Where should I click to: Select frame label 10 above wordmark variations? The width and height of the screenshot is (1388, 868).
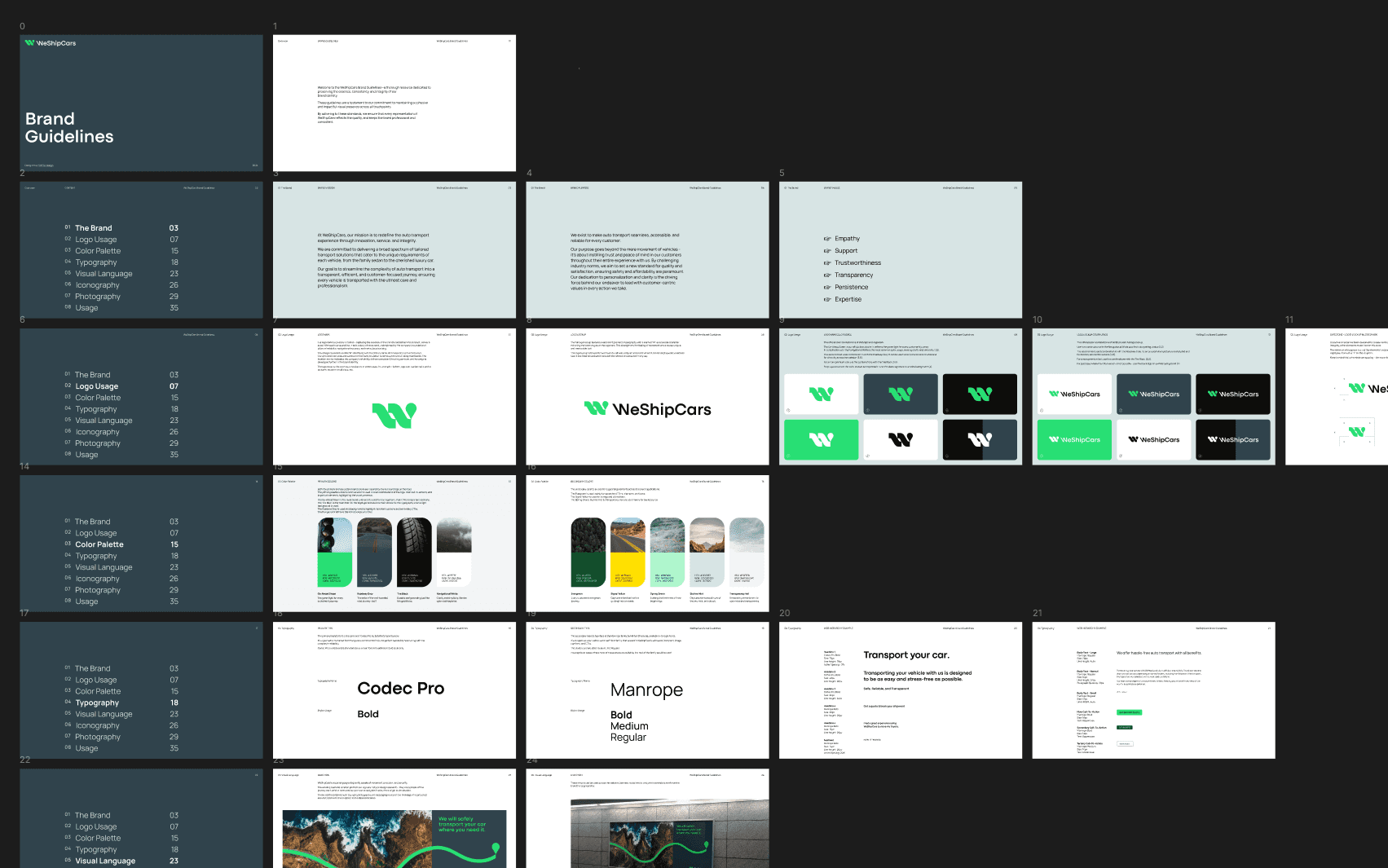1037,319
